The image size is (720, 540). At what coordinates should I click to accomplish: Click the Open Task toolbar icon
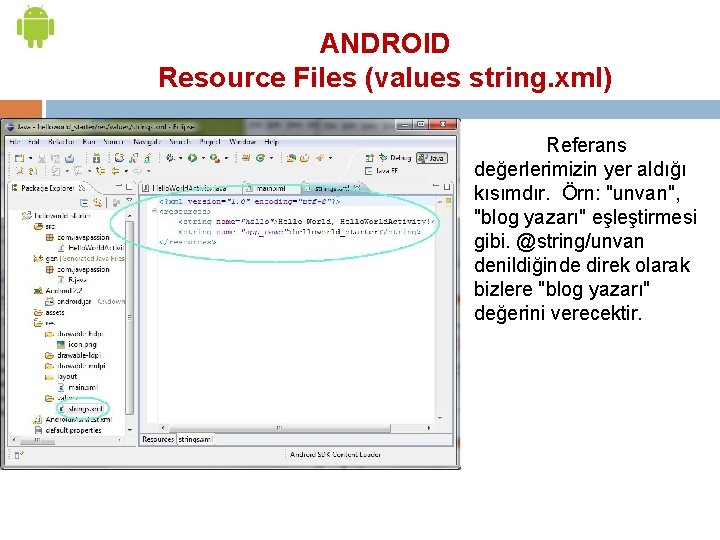[304, 158]
